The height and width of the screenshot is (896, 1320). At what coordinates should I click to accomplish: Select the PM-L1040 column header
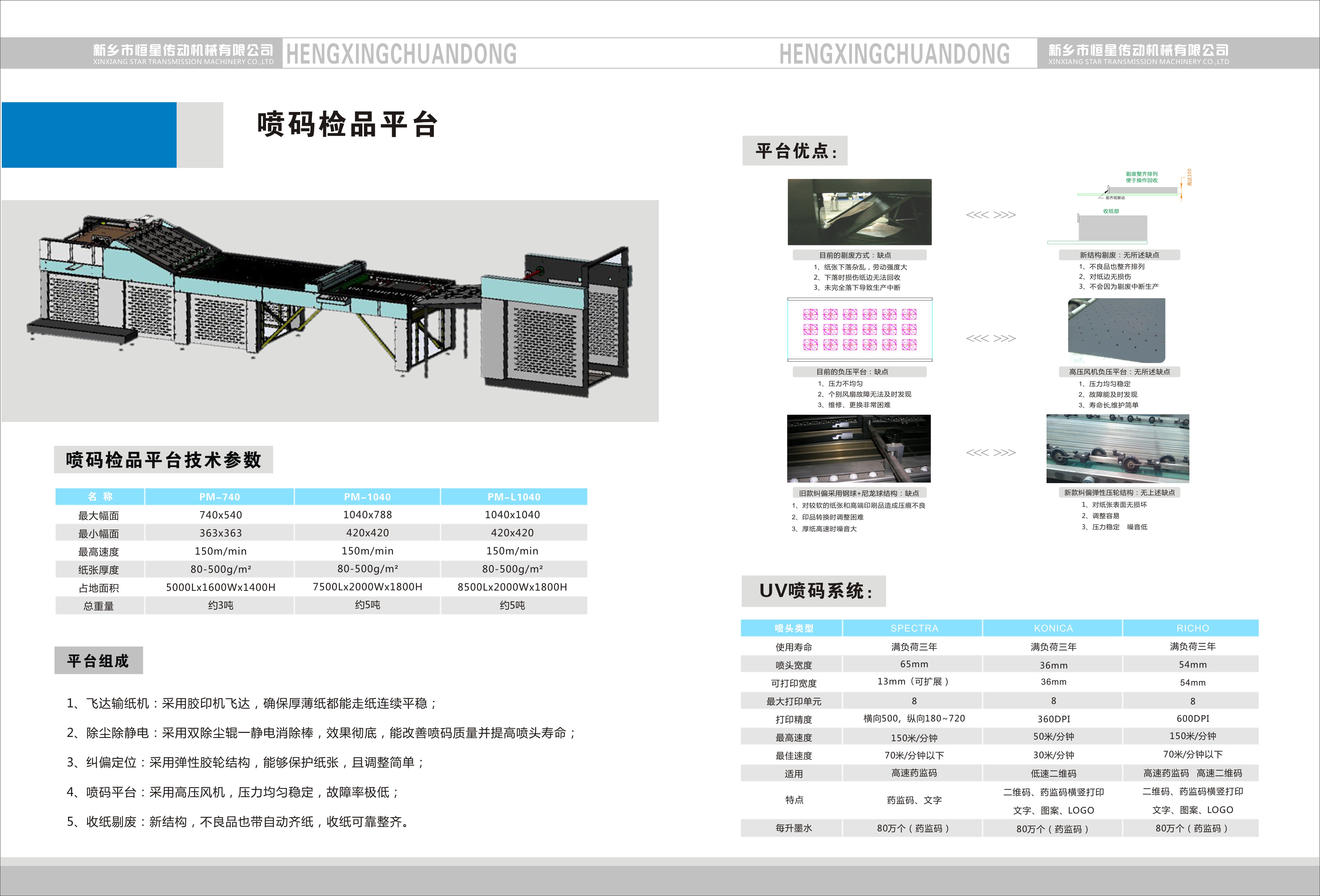(513, 497)
